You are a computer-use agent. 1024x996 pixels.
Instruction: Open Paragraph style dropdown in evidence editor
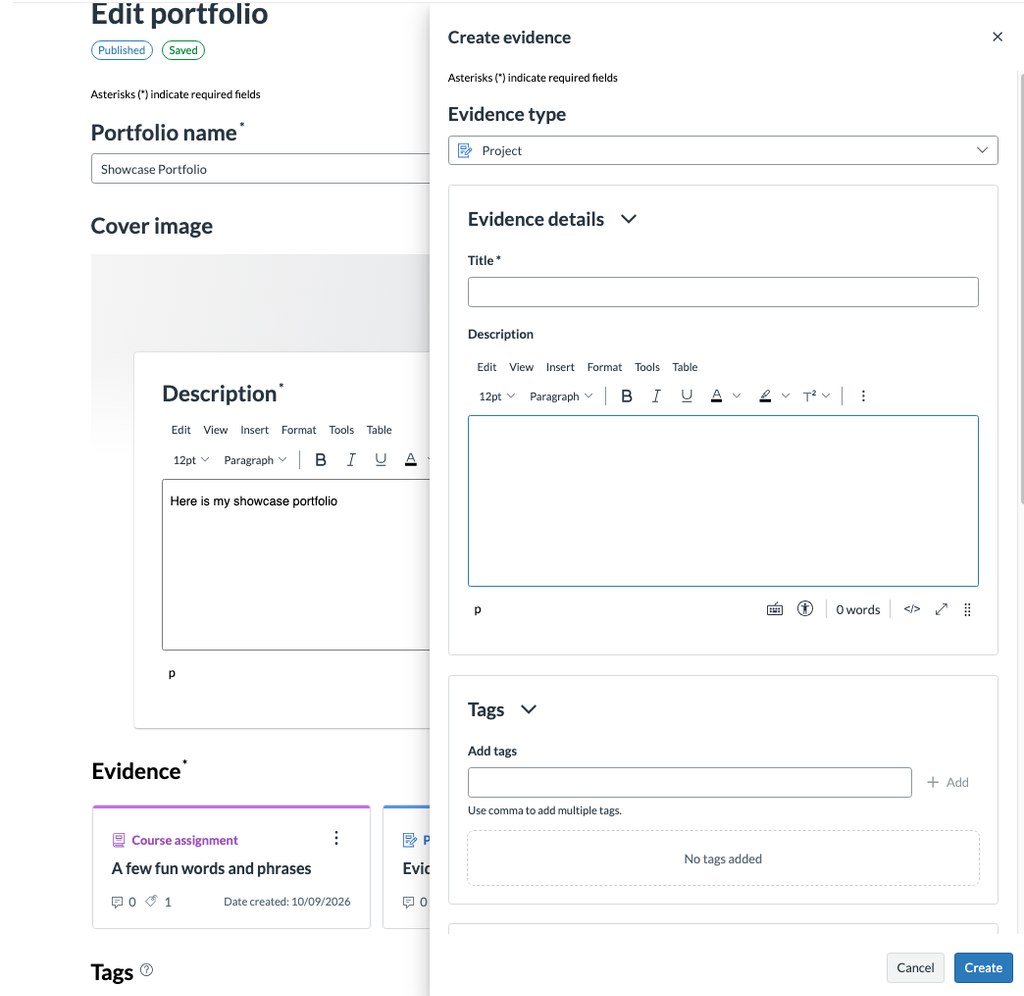(x=561, y=396)
